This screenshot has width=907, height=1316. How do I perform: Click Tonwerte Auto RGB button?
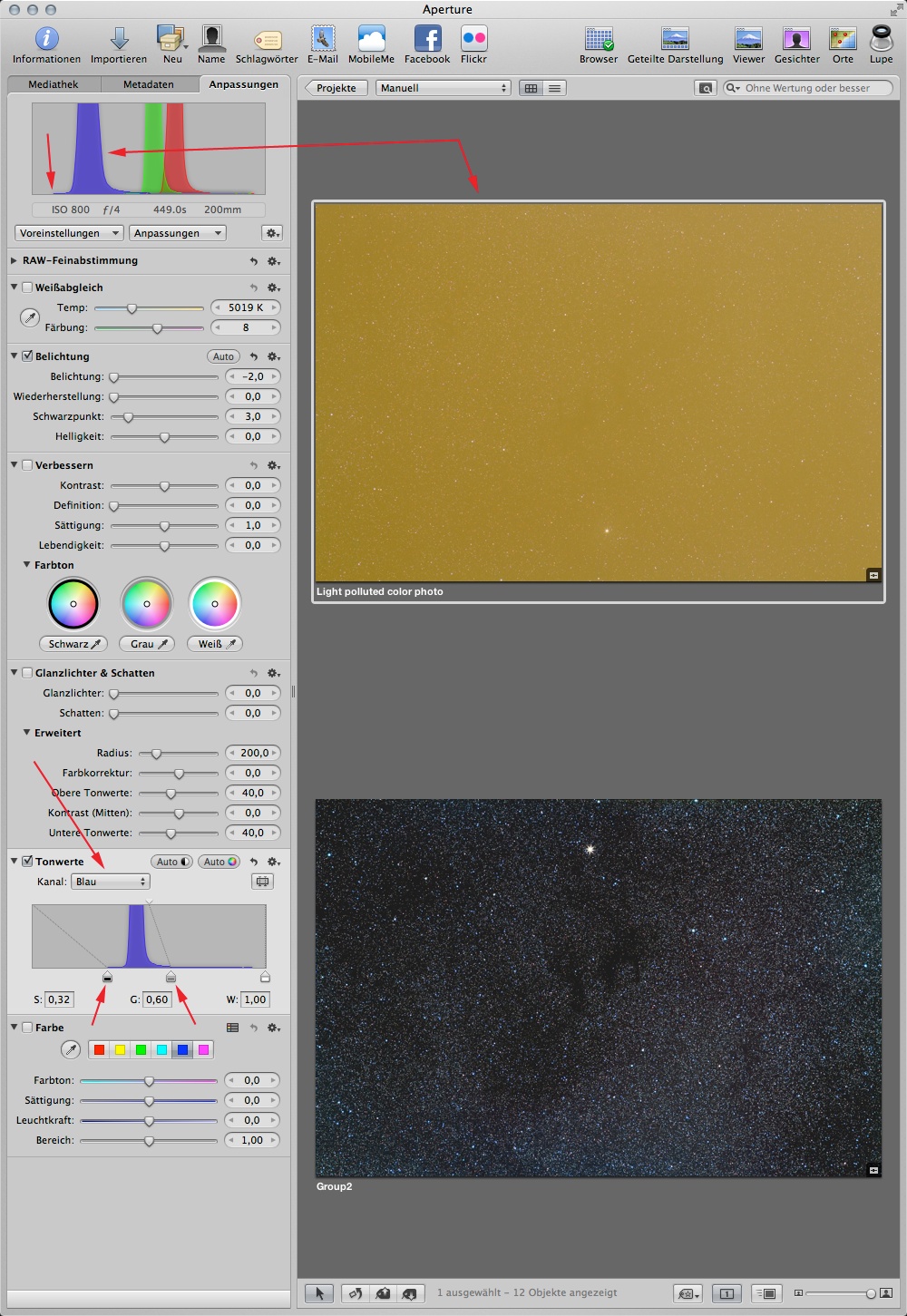tap(220, 862)
